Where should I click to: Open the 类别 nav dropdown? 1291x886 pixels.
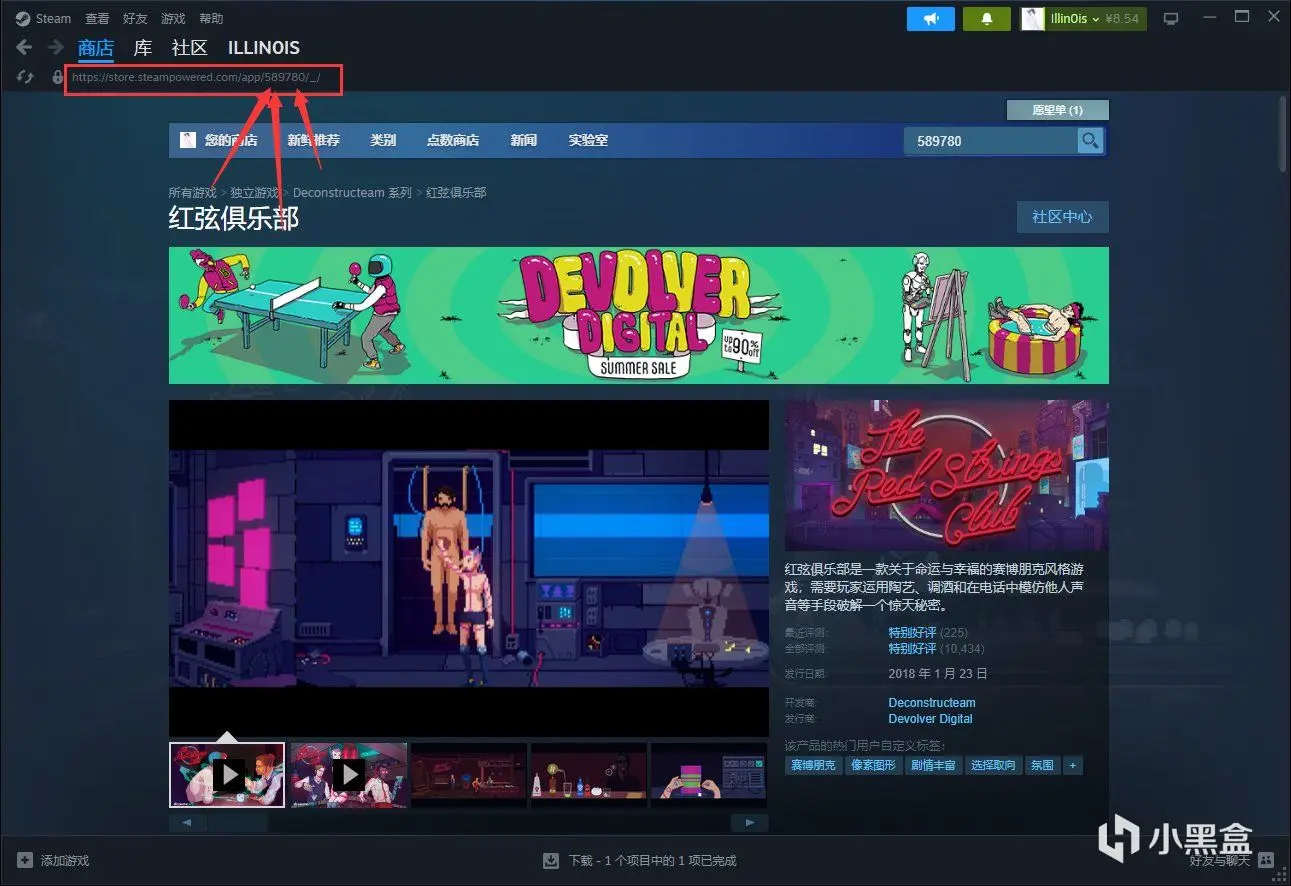pyautogui.click(x=383, y=140)
